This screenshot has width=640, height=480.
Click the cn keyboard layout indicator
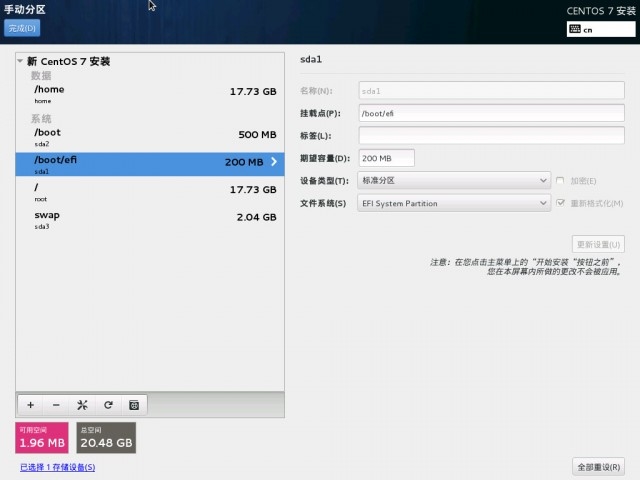pyautogui.click(x=601, y=29)
